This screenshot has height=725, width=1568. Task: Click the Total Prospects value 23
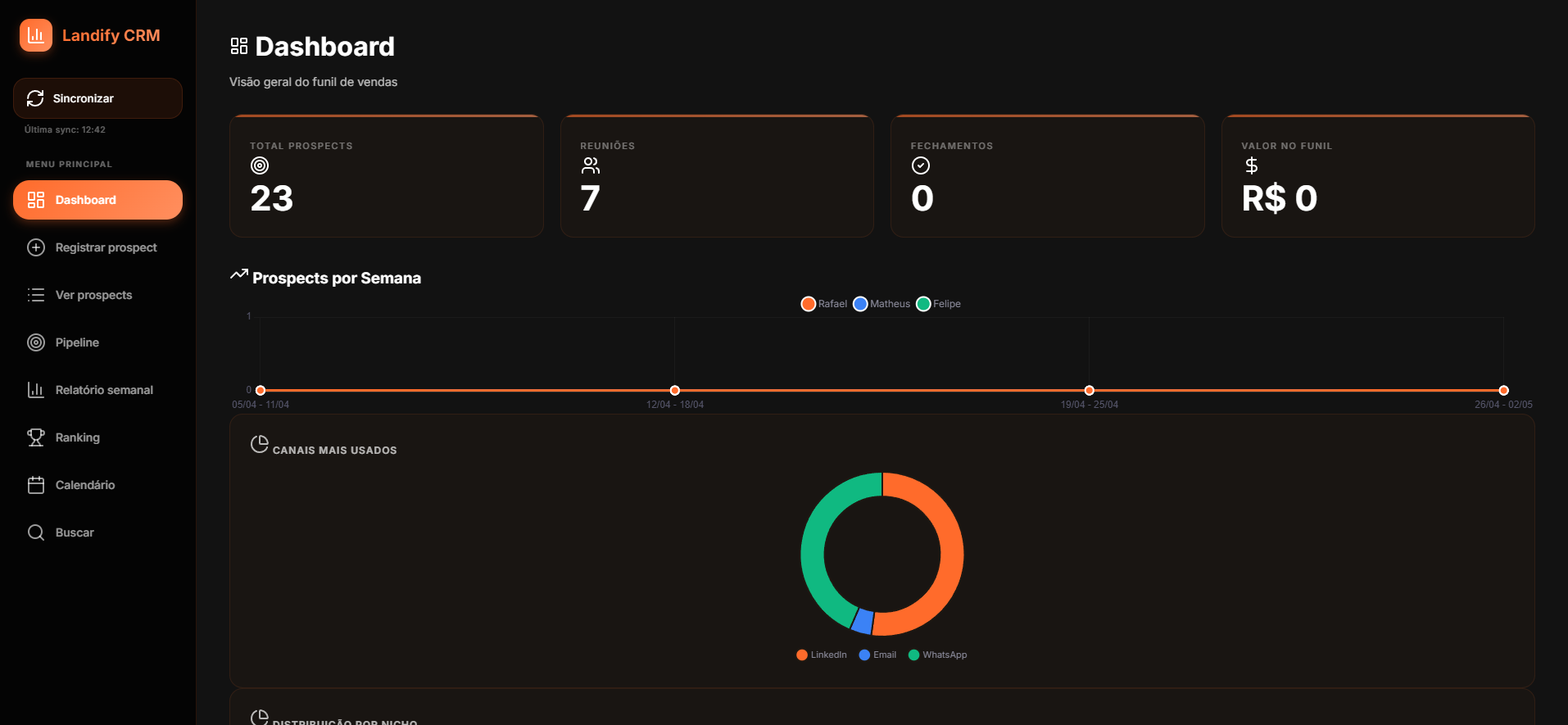(272, 198)
